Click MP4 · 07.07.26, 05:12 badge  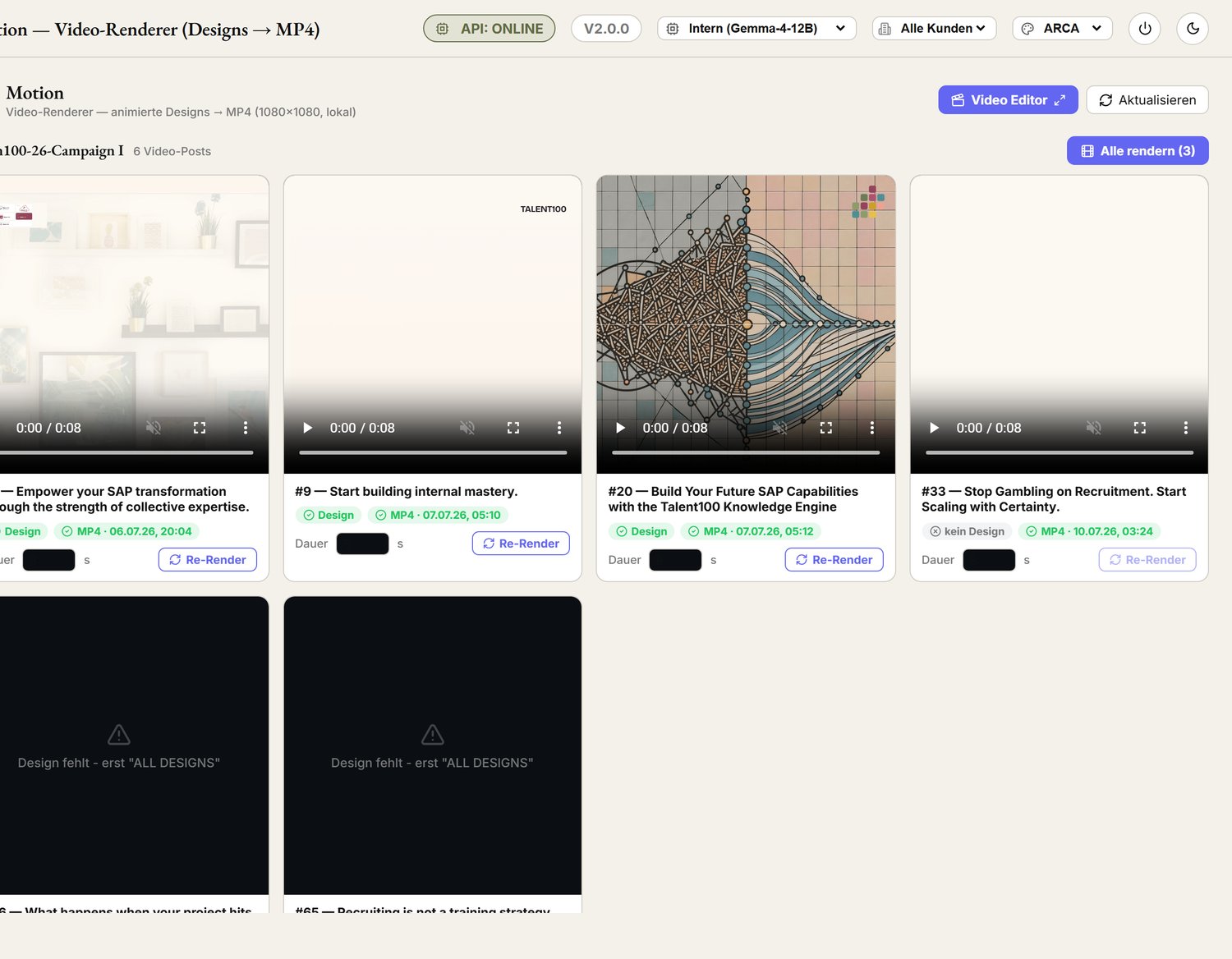(x=751, y=531)
